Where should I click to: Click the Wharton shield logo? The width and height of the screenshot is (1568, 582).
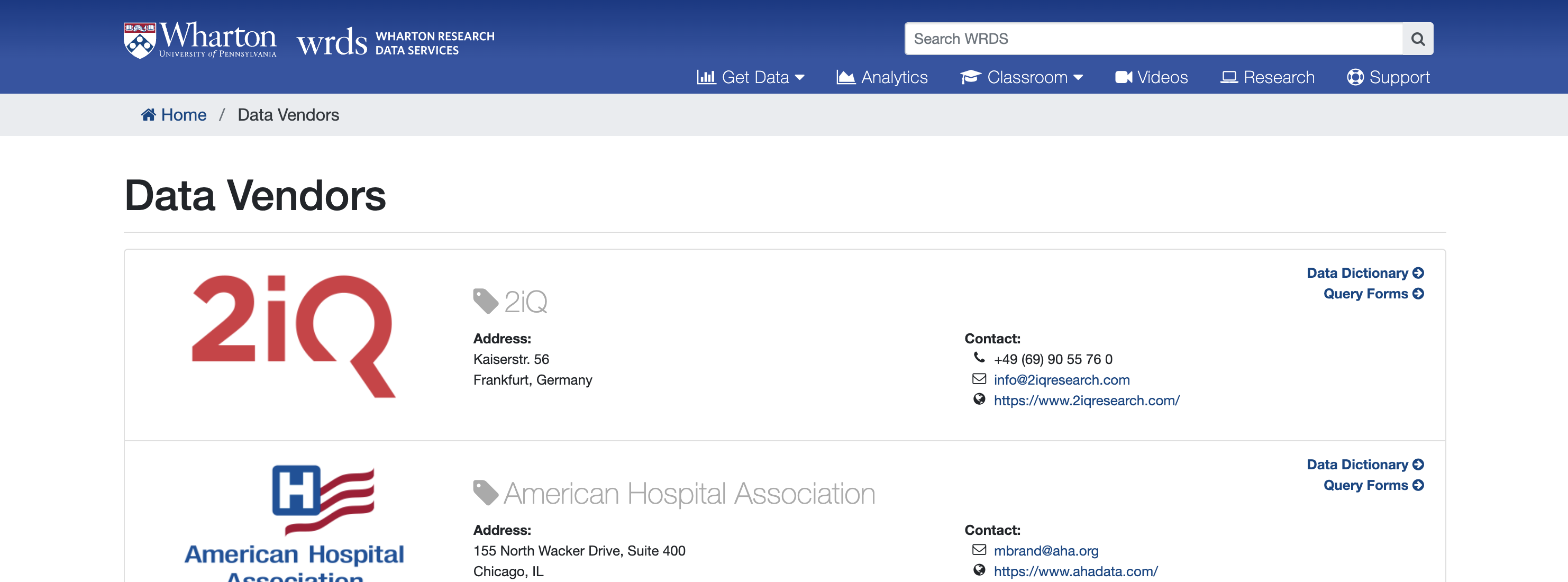click(139, 40)
